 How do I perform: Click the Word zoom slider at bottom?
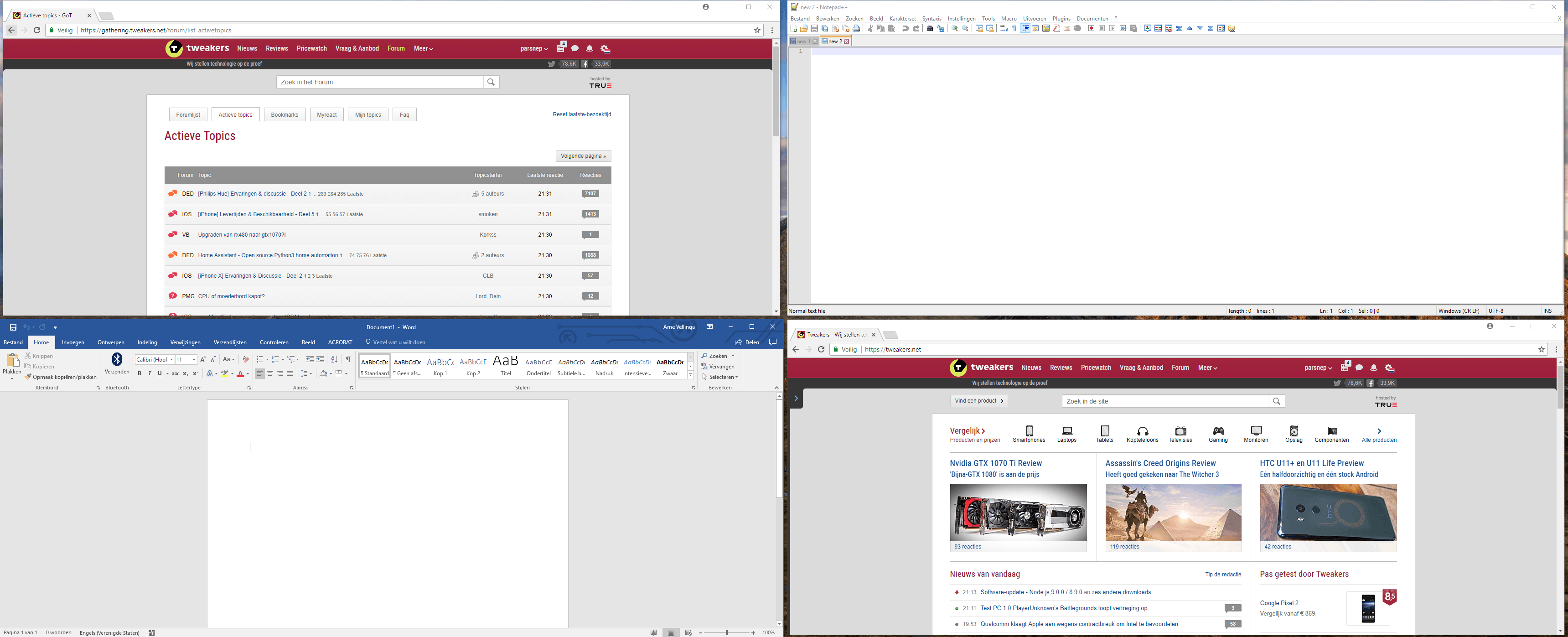[x=727, y=633]
